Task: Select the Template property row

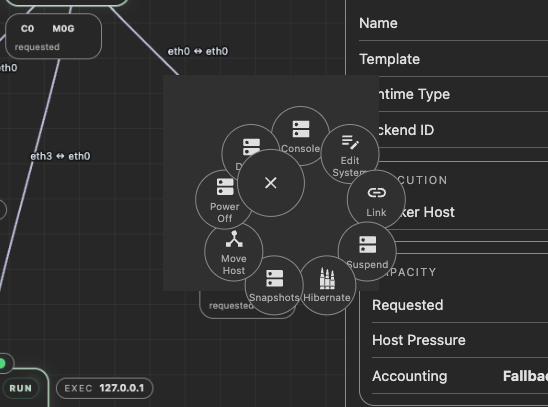Action: (453, 59)
